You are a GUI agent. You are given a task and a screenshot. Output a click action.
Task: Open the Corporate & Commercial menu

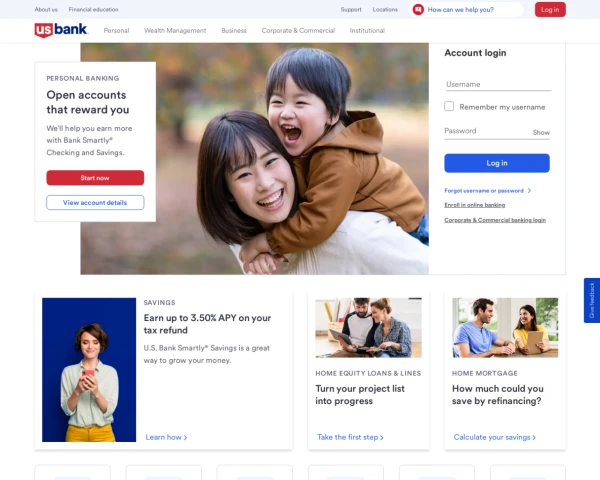(x=298, y=31)
